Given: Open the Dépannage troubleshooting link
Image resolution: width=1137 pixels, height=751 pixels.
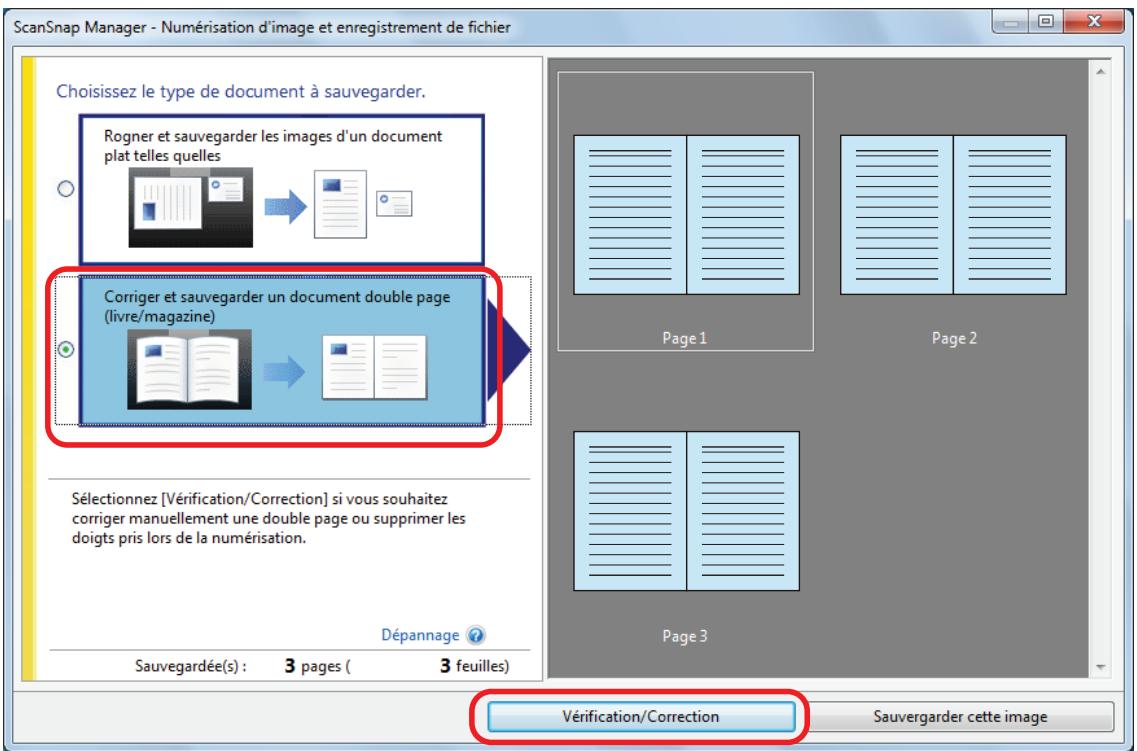Looking at the screenshot, I should [x=420, y=636].
